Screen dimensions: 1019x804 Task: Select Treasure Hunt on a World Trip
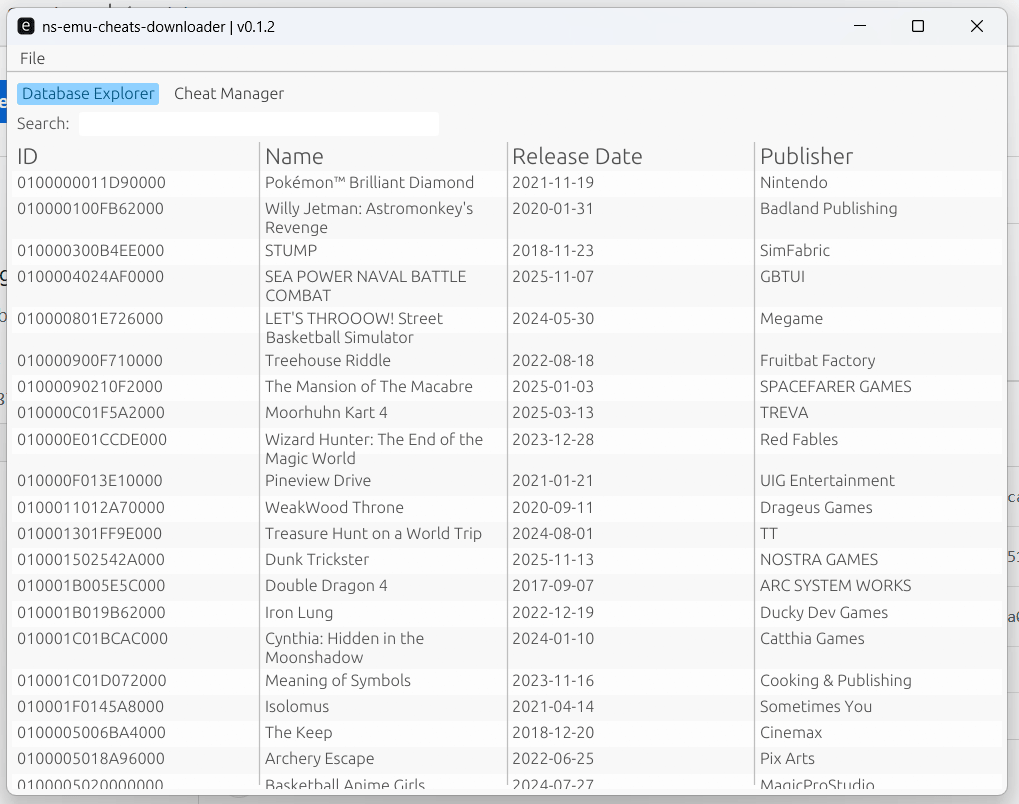[373, 534]
